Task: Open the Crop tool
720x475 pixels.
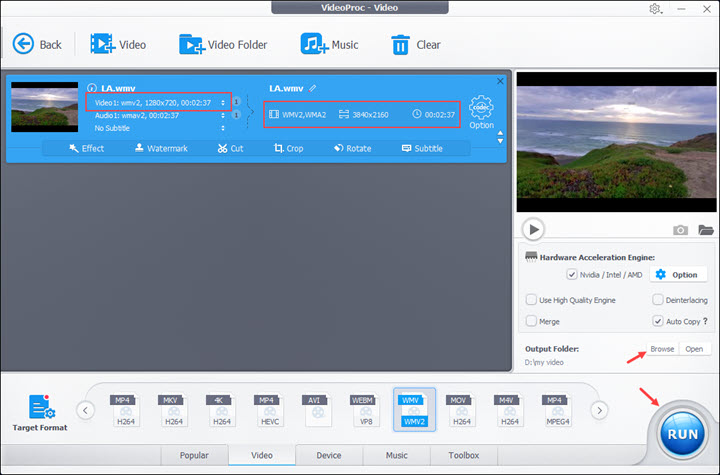Action: coord(288,148)
